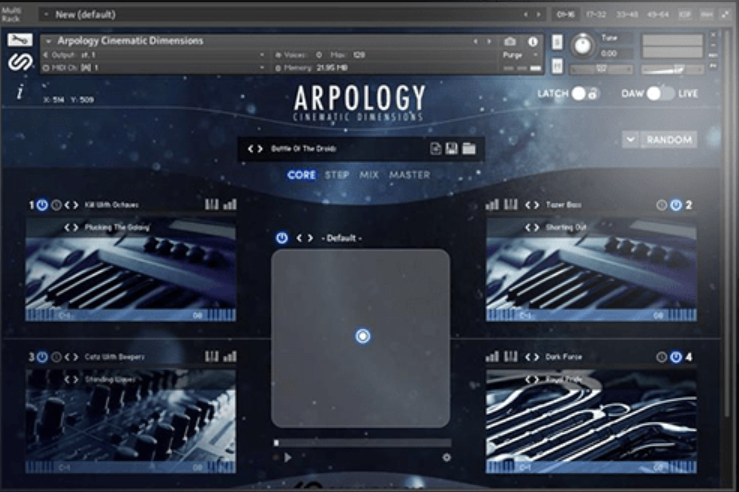Image resolution: width=739 pixels, height=492 pixels.
Task: Click layer 1 level bars icon
Action: pos(230,204)
